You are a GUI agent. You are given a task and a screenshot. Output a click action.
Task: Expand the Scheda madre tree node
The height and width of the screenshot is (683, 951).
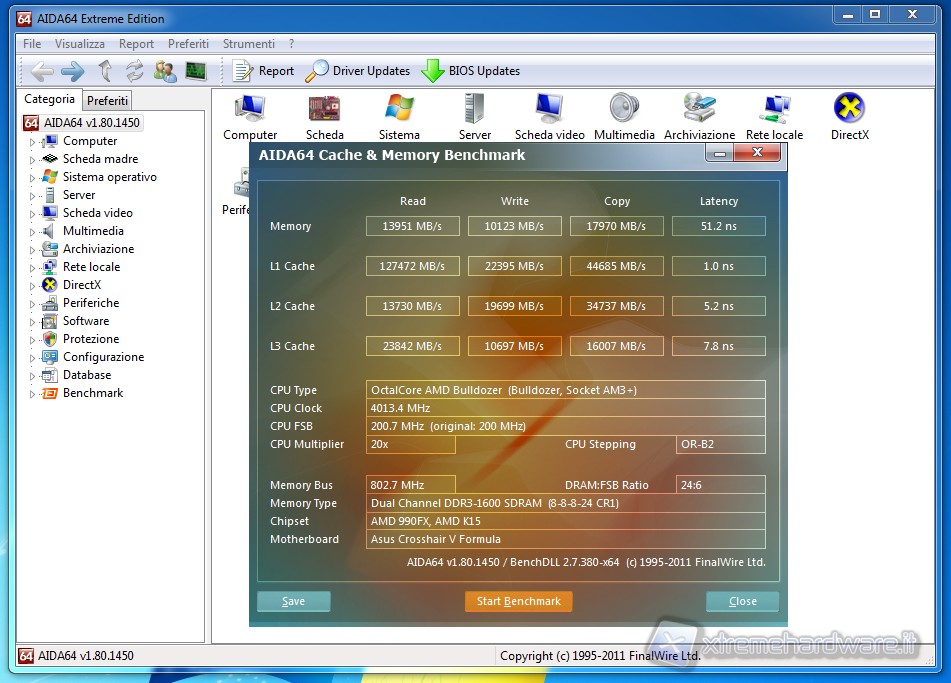32,160
